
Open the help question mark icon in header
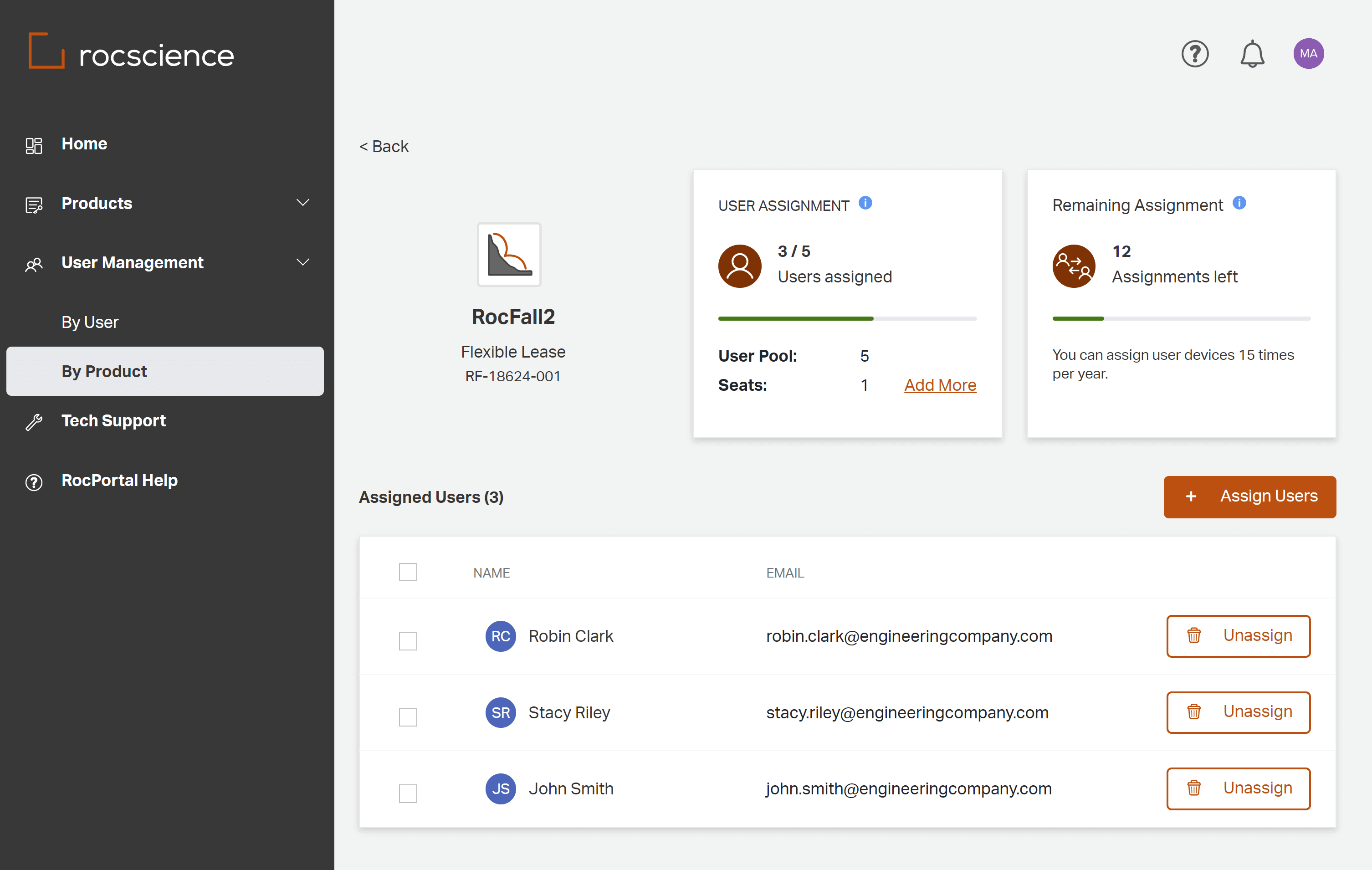click(x=1195, y=54)
